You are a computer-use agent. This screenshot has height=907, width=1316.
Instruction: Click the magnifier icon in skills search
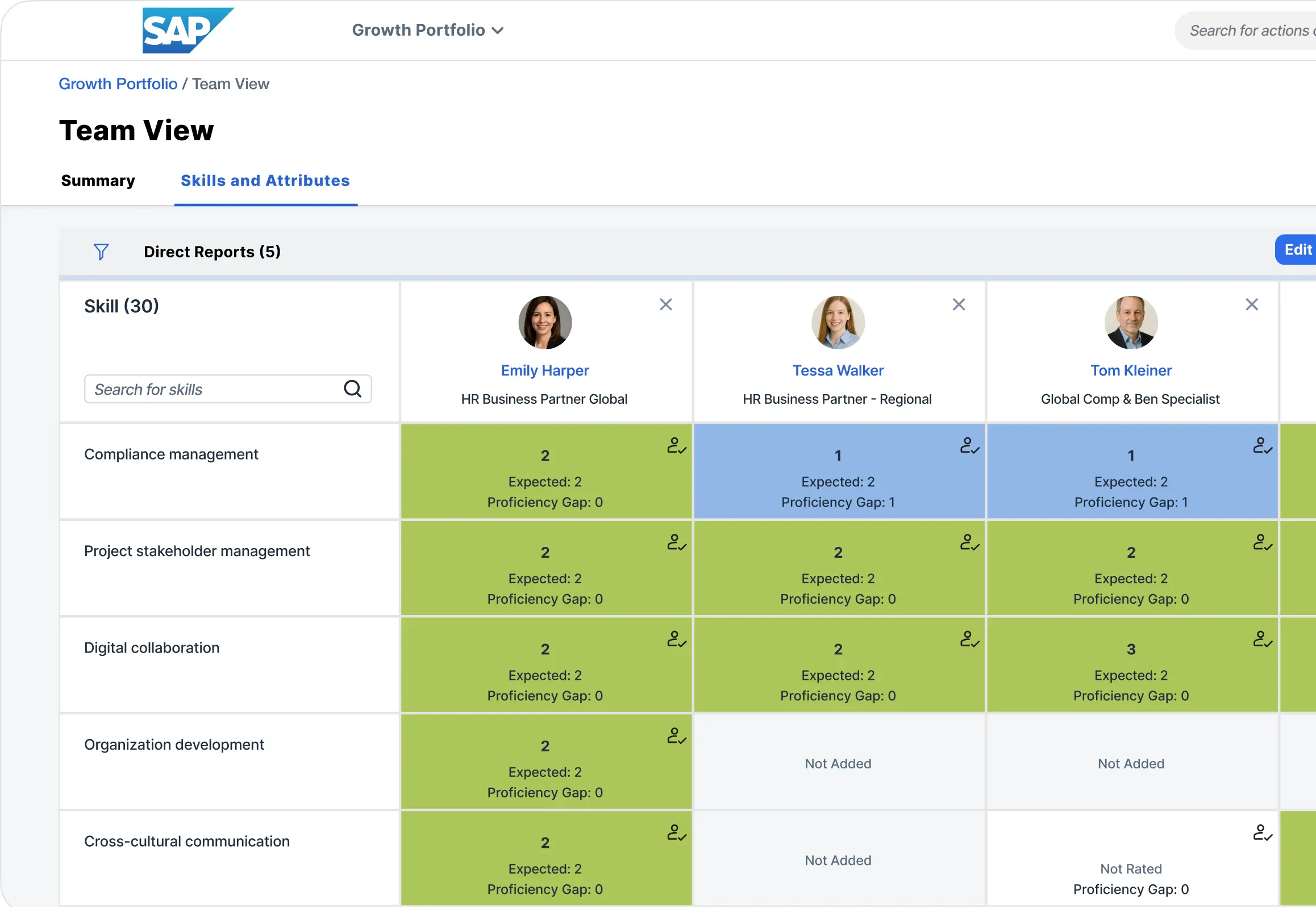point(352,388)
